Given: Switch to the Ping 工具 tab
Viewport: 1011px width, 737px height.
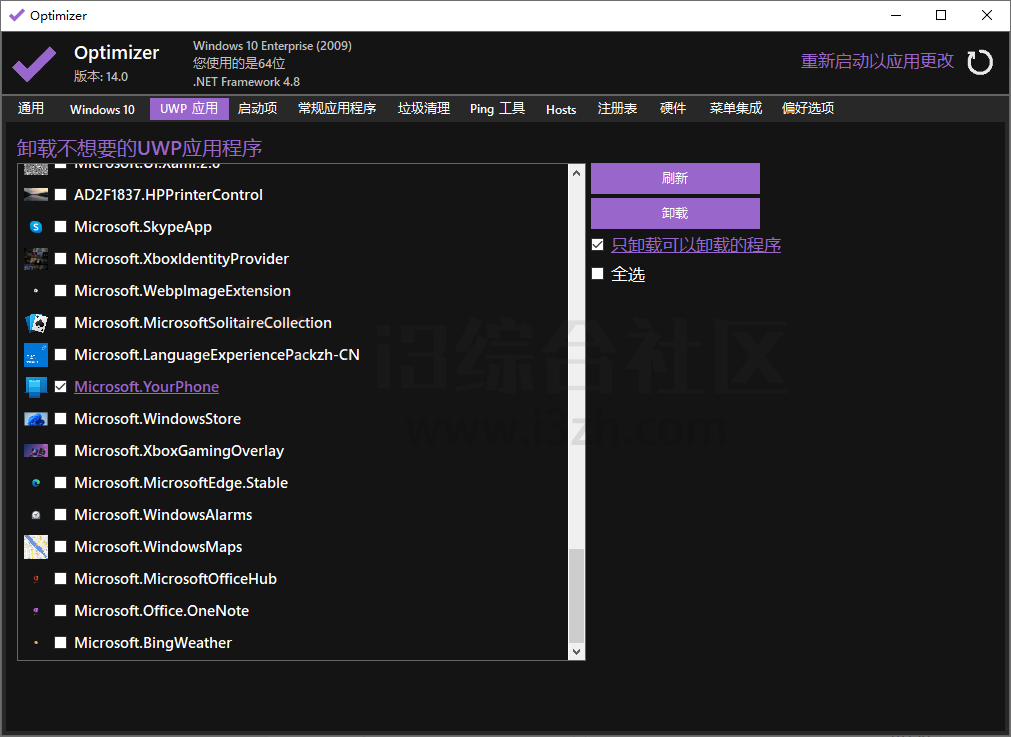Looking at the screenshot, I should point(497,108).
